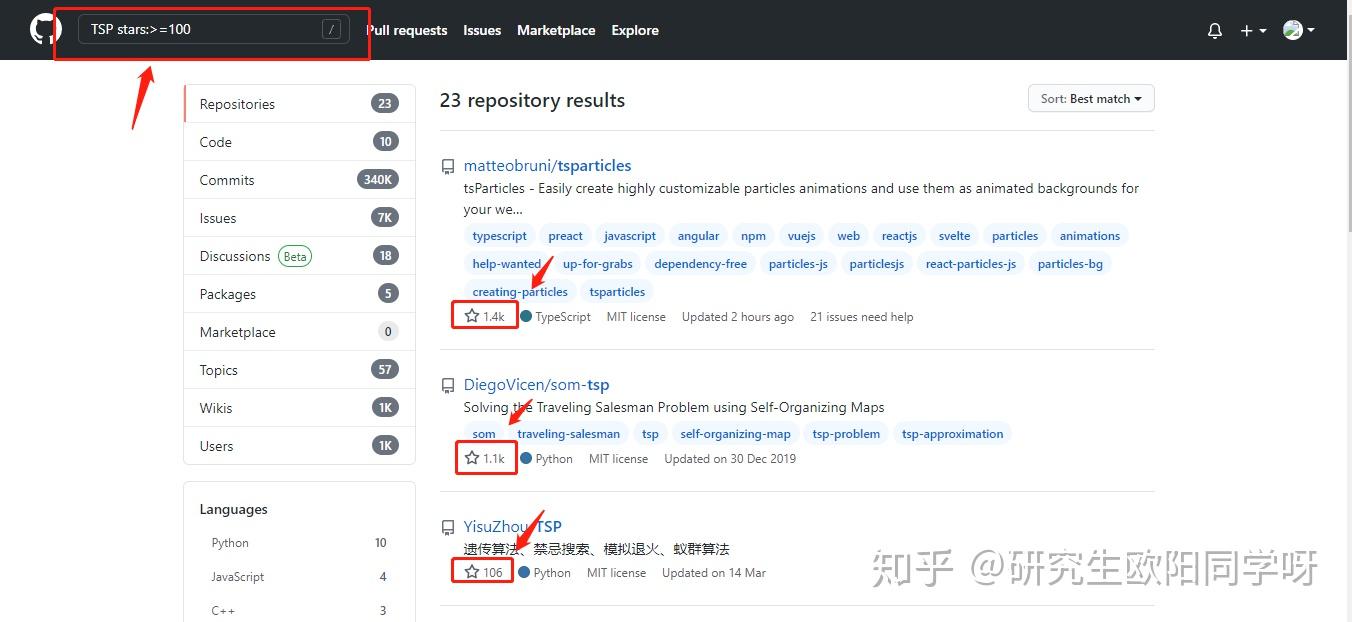
Task: Open the matteobruni/tsparticles repository
Action: tap(547, 165)
